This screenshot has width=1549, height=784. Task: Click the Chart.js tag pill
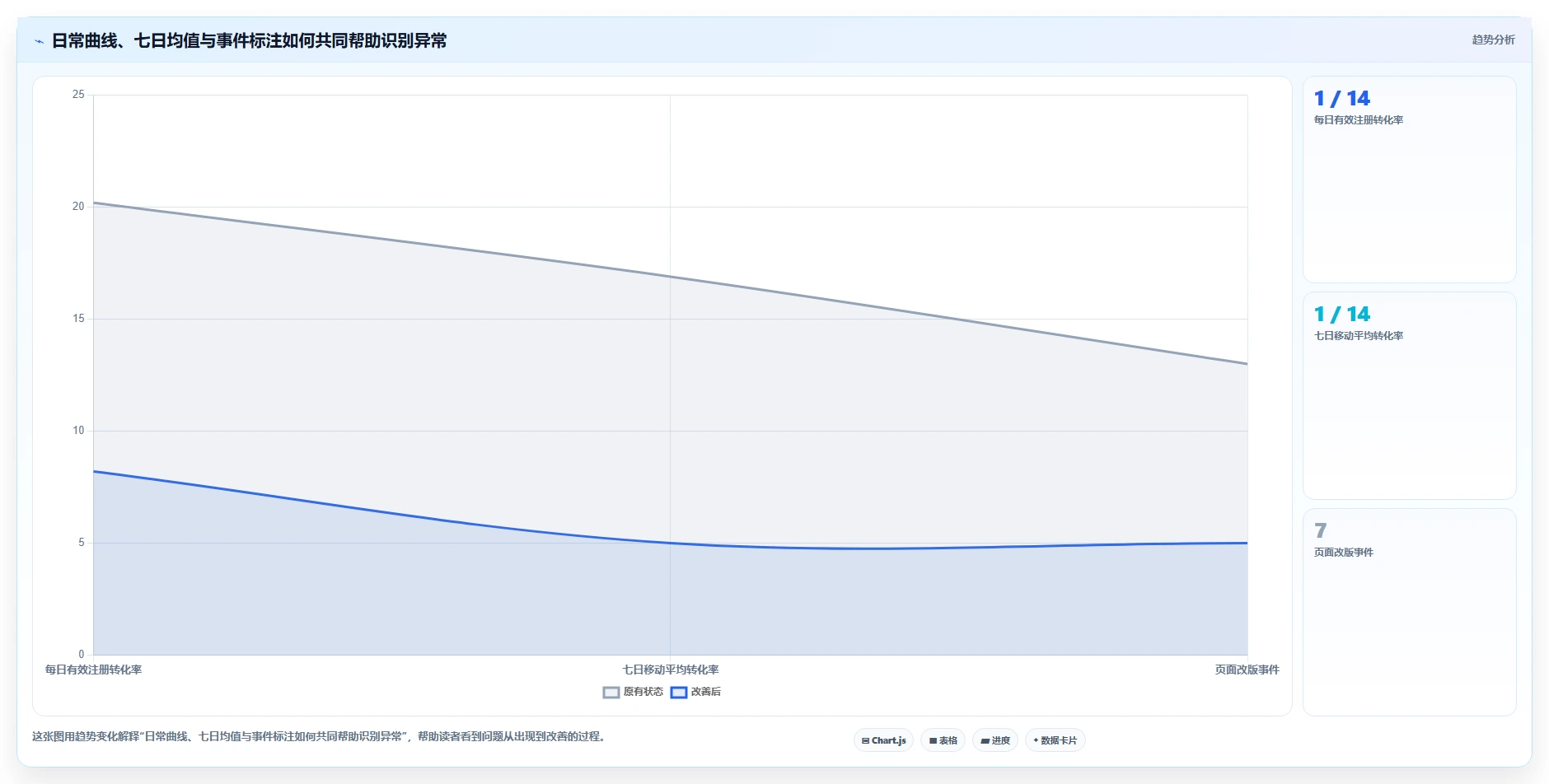[883, 740]
